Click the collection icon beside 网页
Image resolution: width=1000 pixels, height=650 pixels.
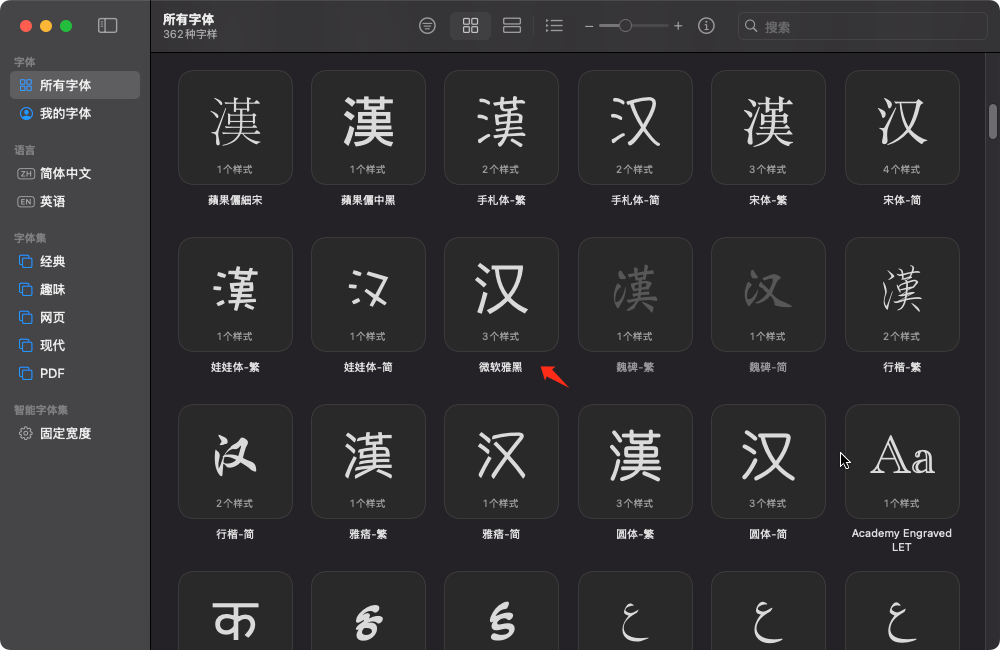click(x=26, y=318)
